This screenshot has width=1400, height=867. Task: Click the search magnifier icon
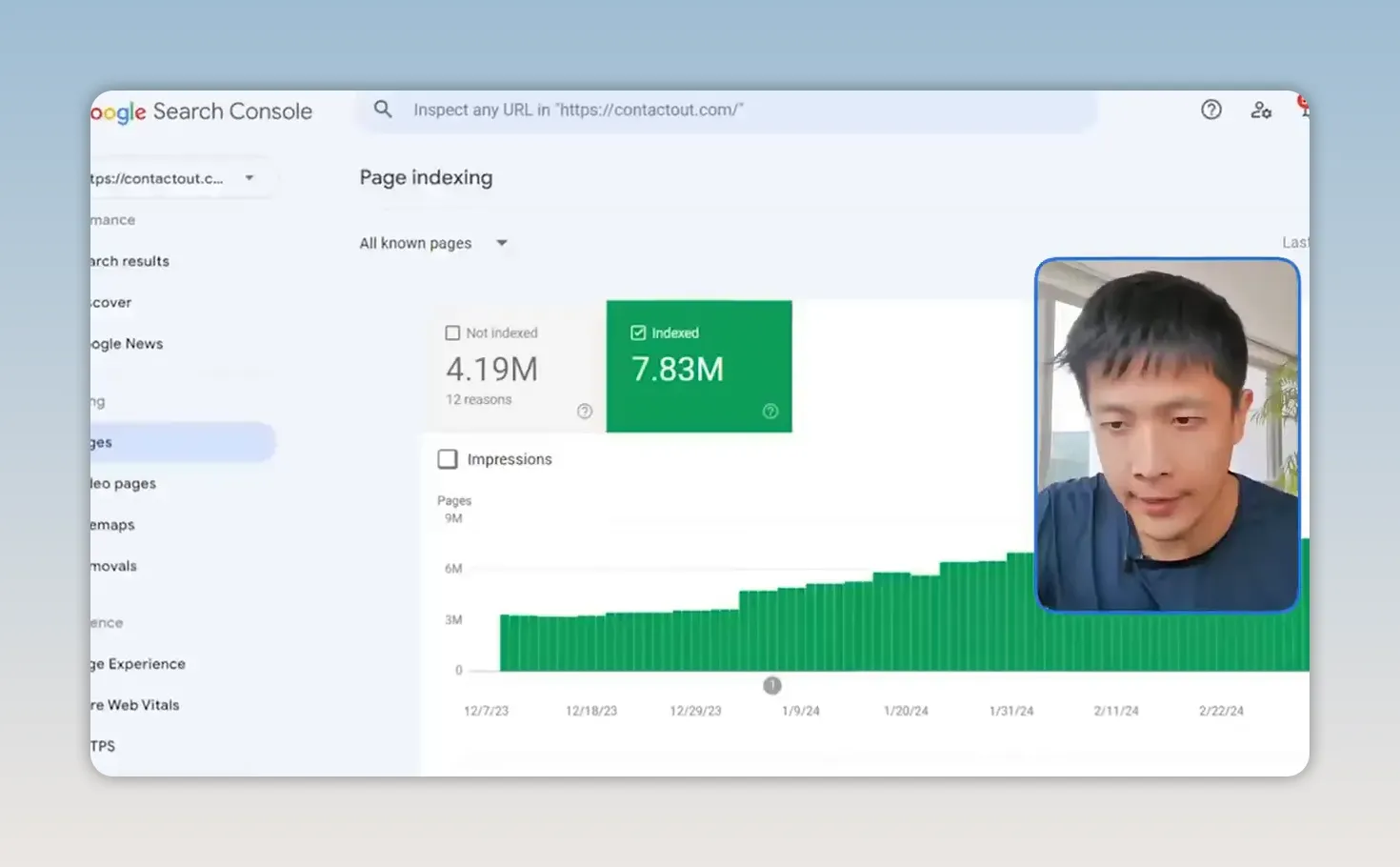coord(382,110)
